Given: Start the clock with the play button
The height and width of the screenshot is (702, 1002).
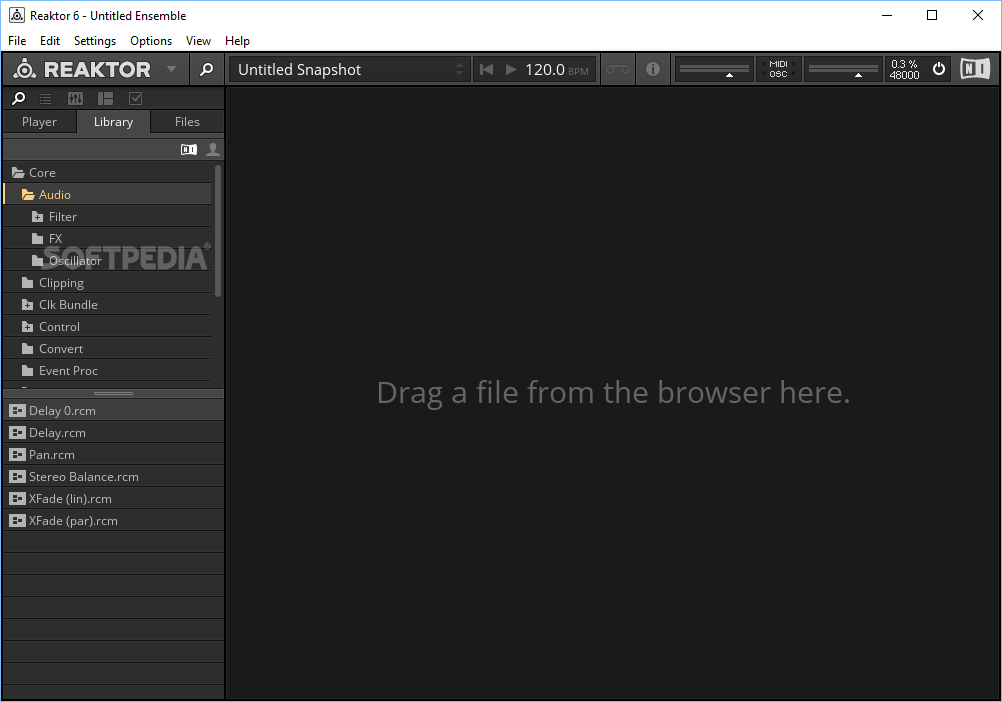Looking at the screenshot, I should coord(511,69).
